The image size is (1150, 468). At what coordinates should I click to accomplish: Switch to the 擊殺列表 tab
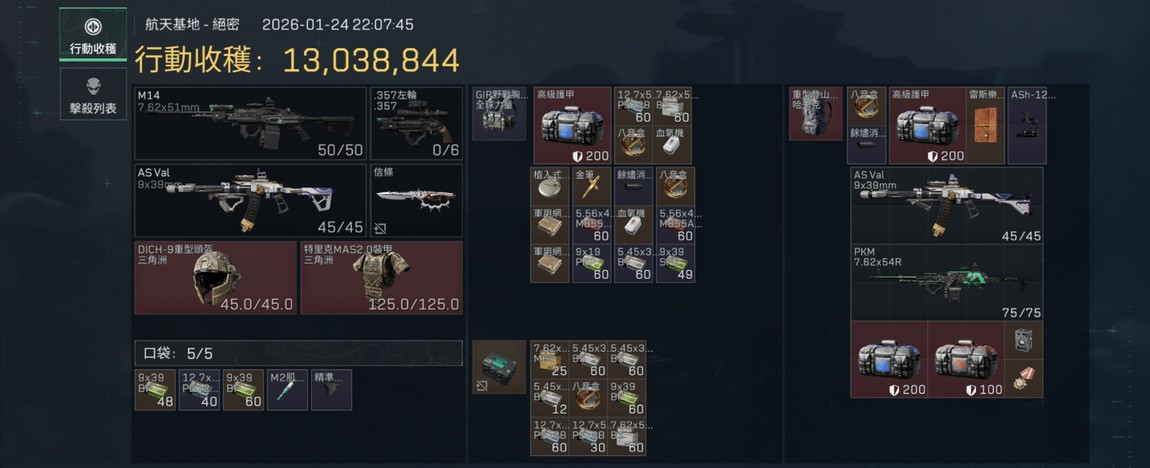pyautogui.click(x=93, y=95)
